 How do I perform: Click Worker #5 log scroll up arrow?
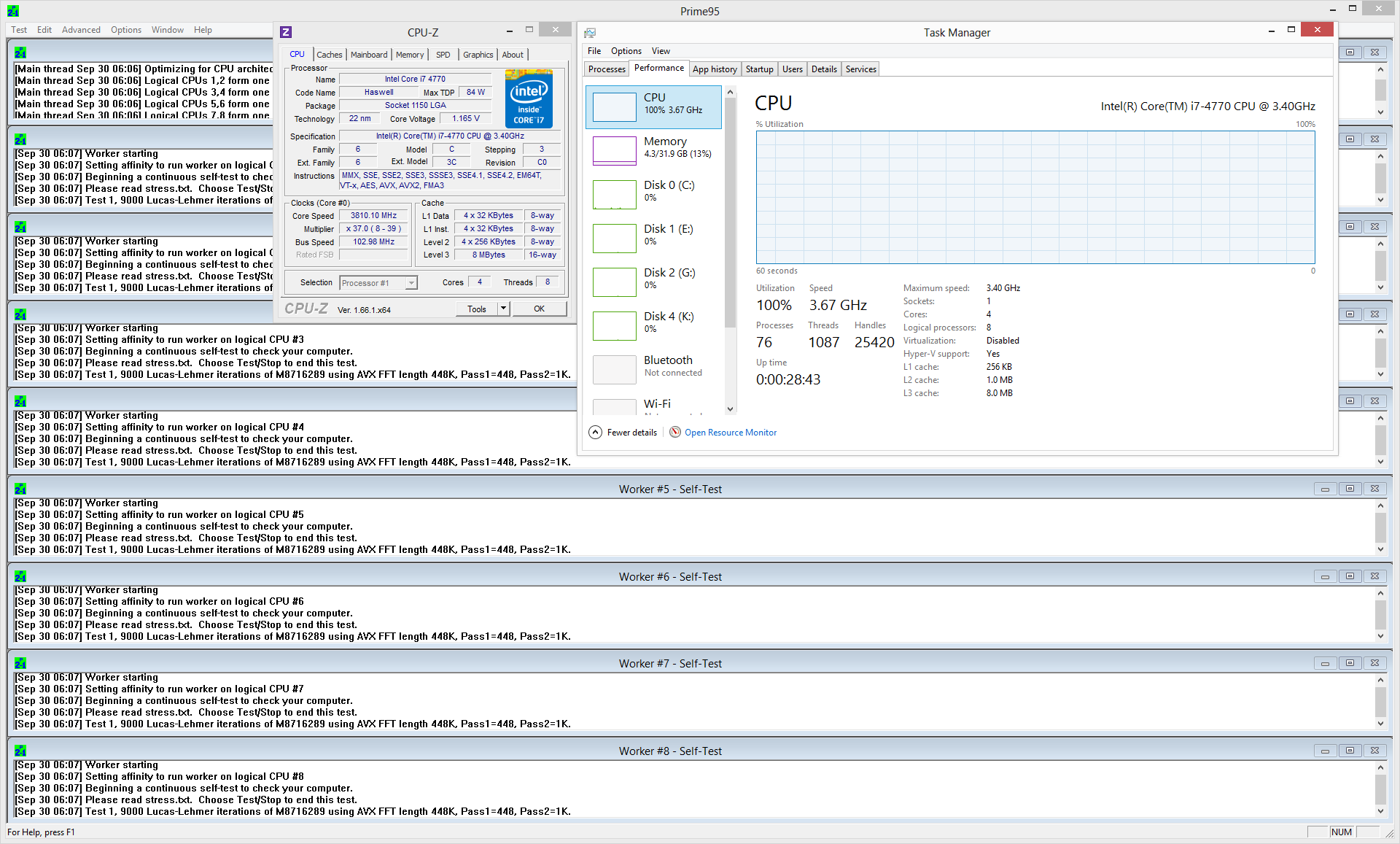coord(1380,506)
